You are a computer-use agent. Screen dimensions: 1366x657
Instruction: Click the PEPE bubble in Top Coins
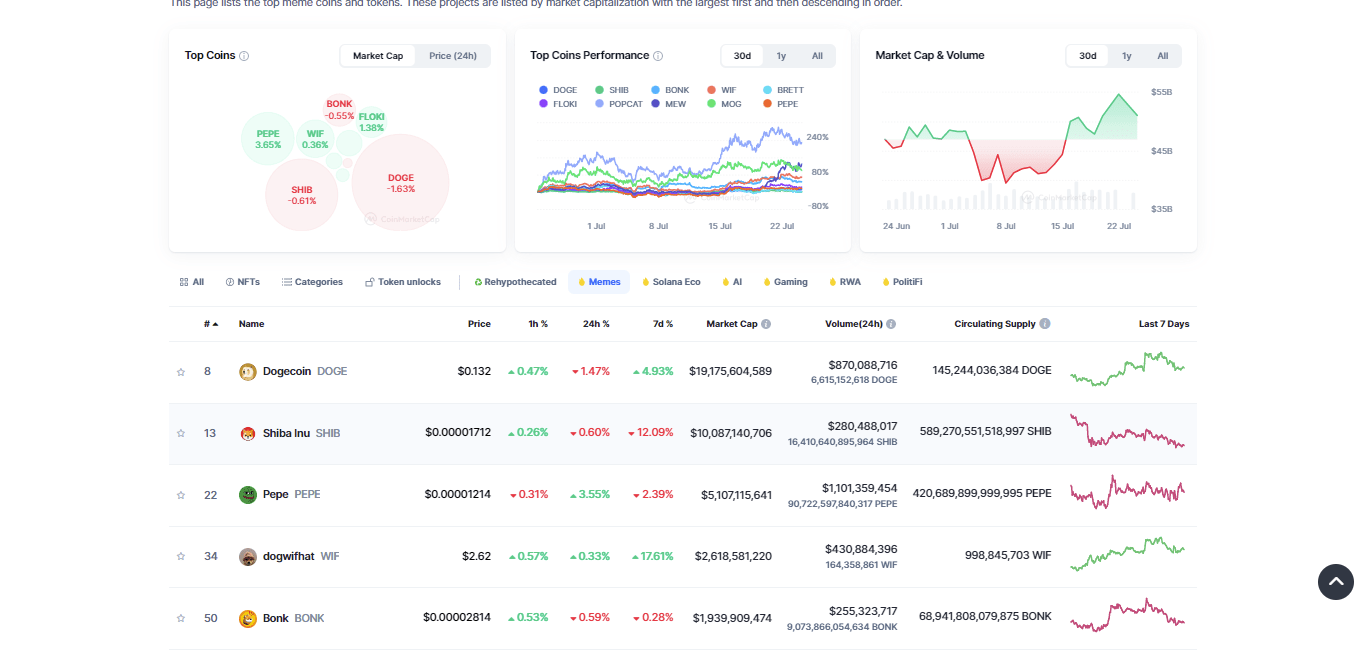tap(268, 139)
